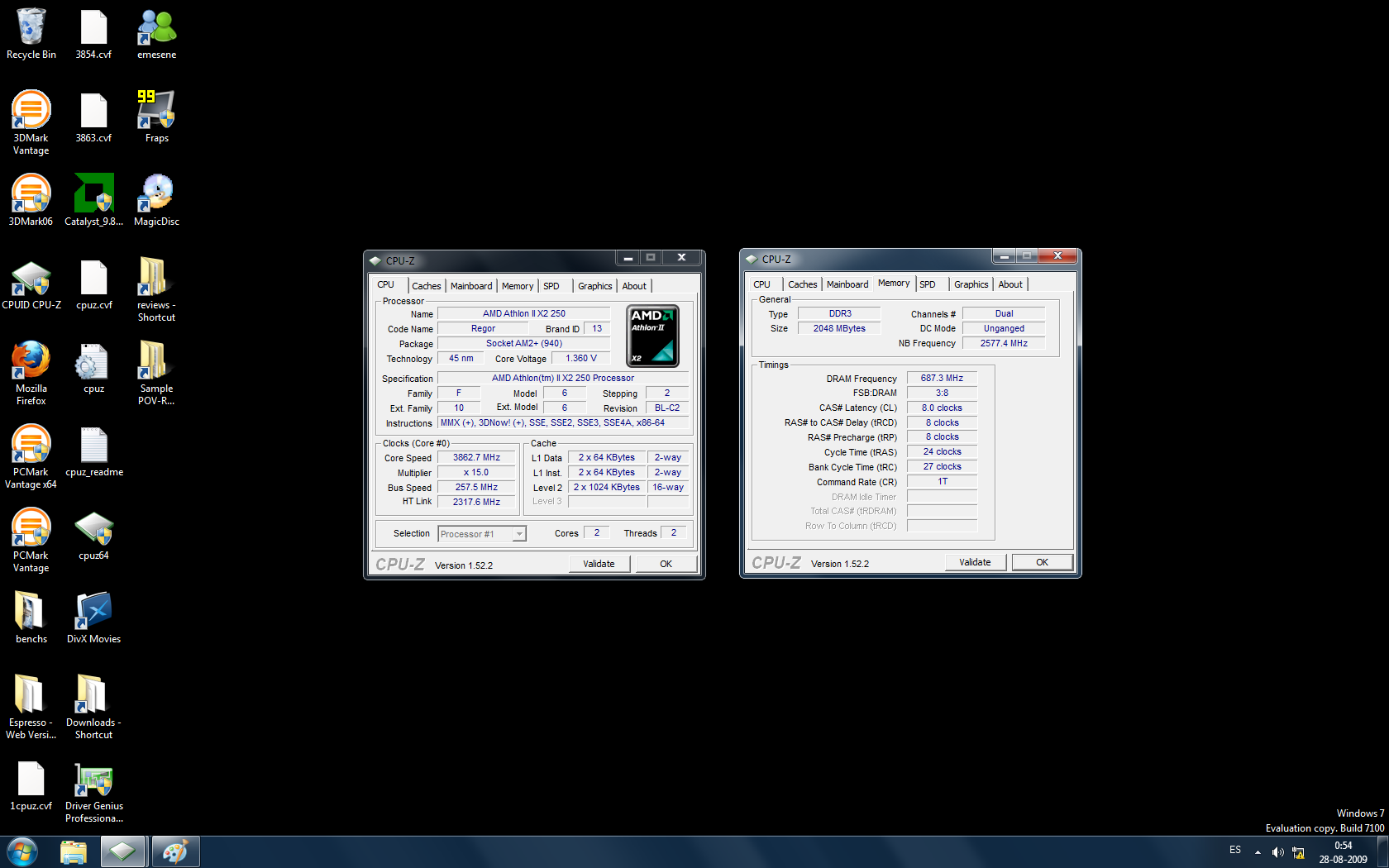Open SPD tab in left CPU-Z window
1389x868 pixels.
[551, 286]
